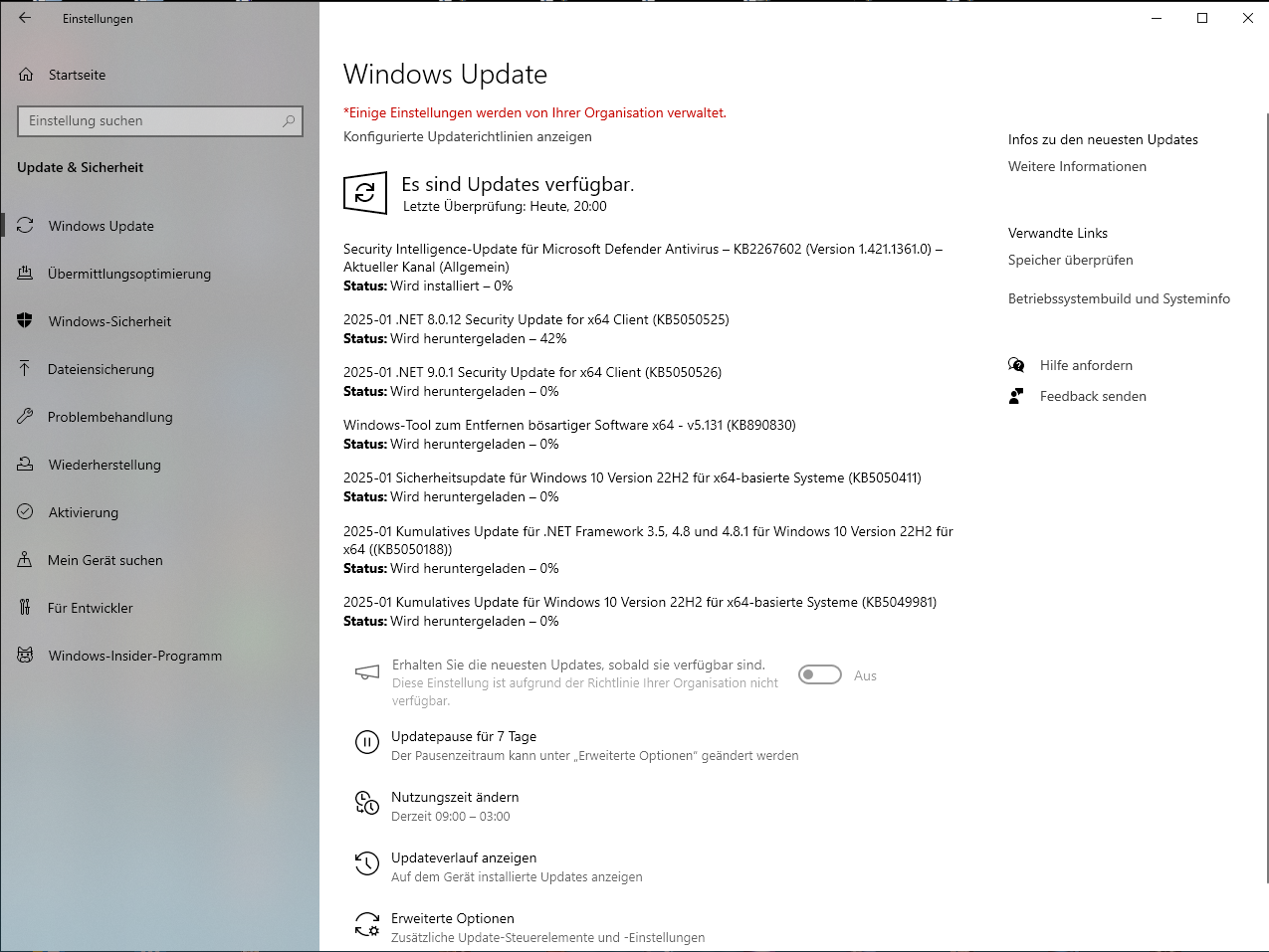Screen dimensions: 1269x952
Task: Click the Windows-Sicherheit shield icon
Action: click(25, 321)
